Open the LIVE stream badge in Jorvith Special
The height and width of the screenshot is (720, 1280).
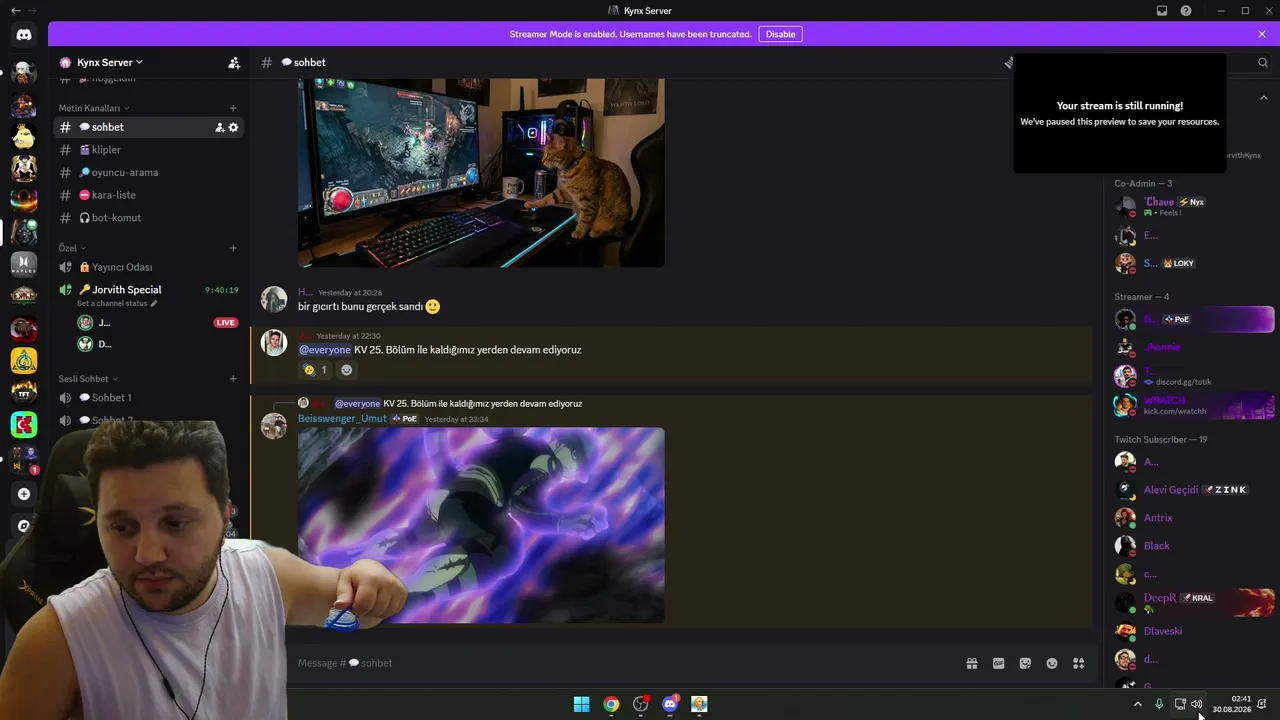pyautogui.click(x=226, y=323)
